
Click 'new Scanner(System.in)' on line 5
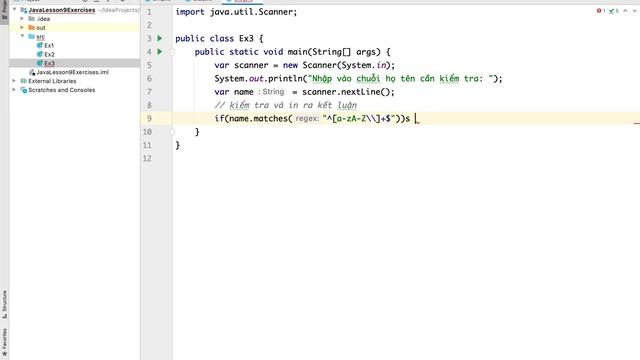click(336, 65)
